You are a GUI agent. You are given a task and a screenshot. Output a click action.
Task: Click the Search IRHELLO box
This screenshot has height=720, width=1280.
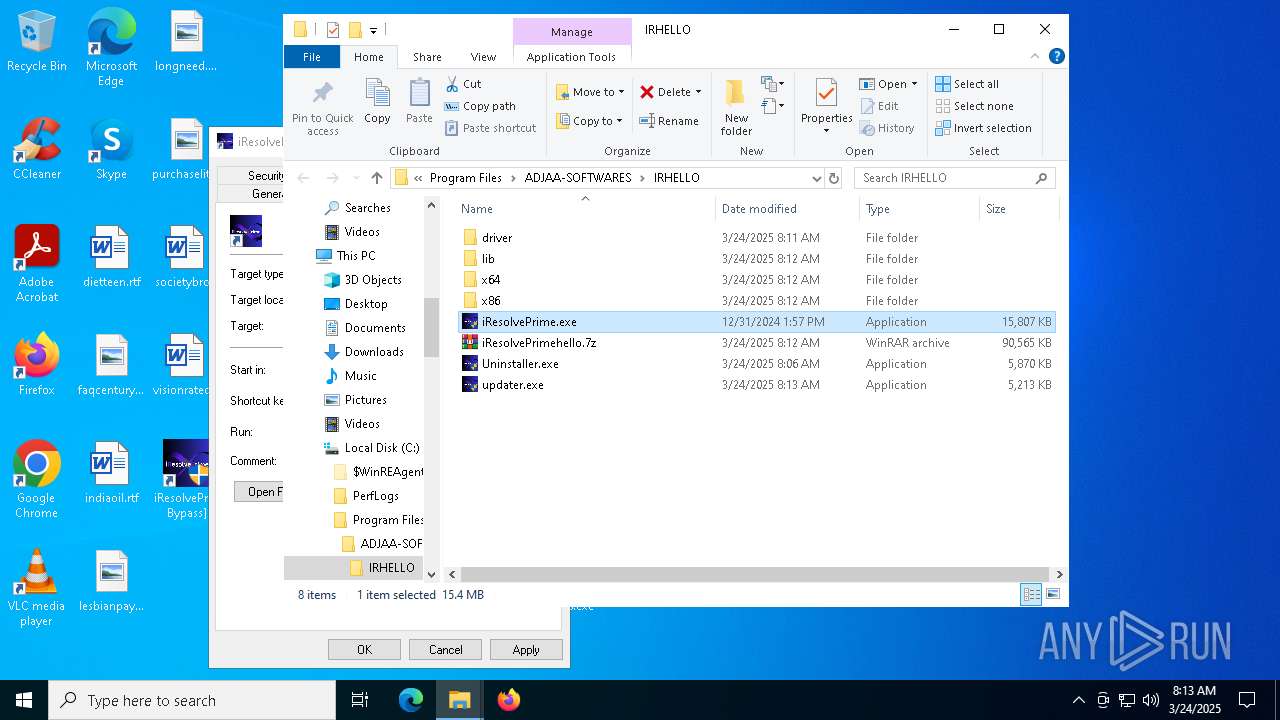[x=954, y=178]
